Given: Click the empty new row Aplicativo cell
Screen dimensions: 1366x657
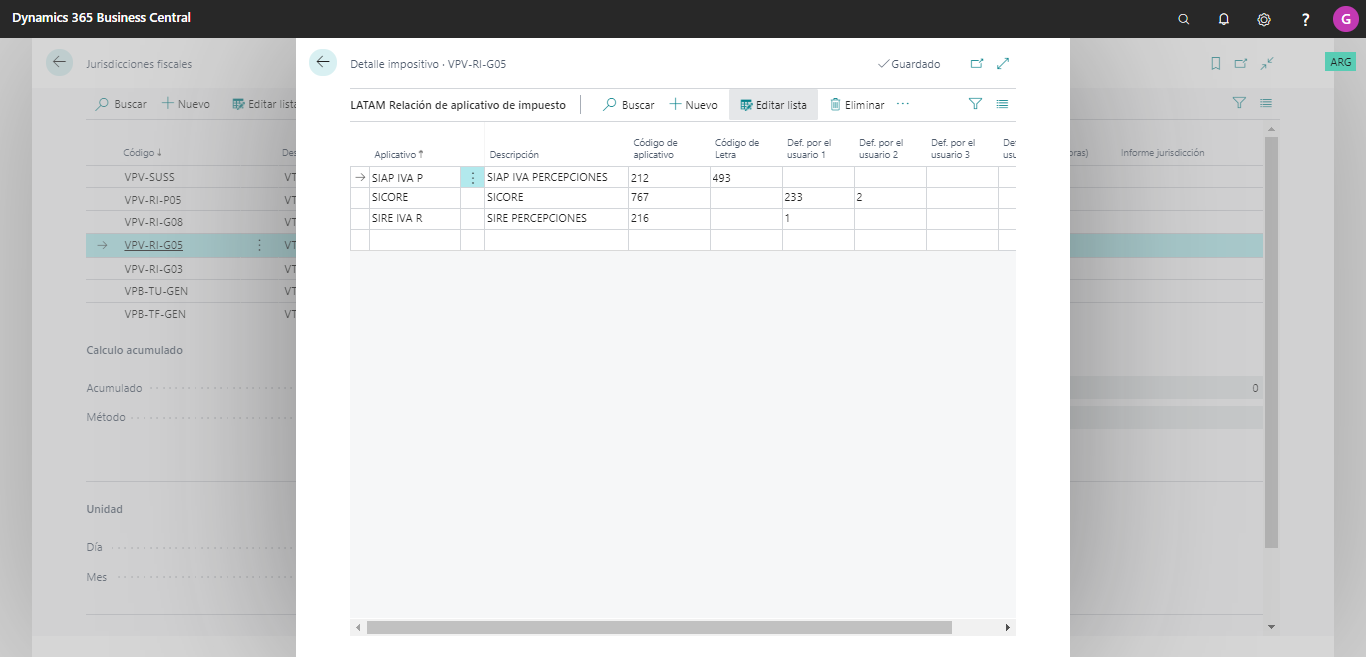Looking at the screenshot, I should click(x=415, y=239).
